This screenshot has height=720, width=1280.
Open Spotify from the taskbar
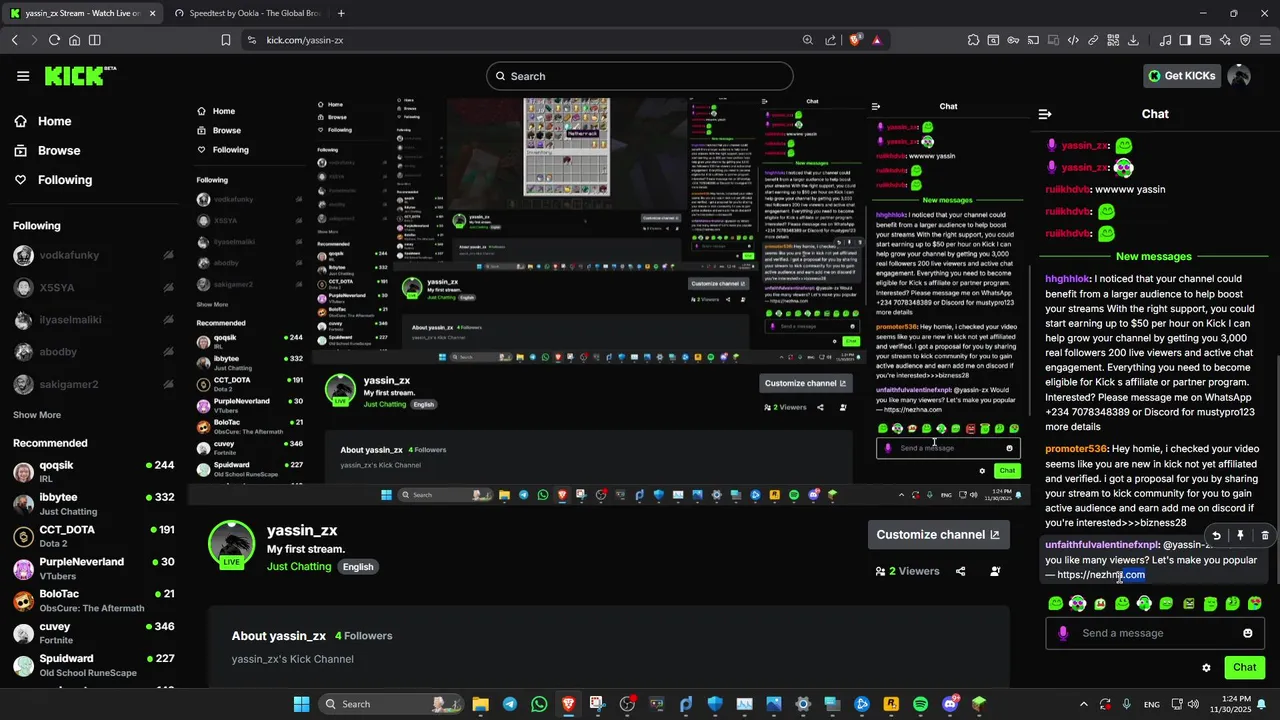tap(920, 704)
